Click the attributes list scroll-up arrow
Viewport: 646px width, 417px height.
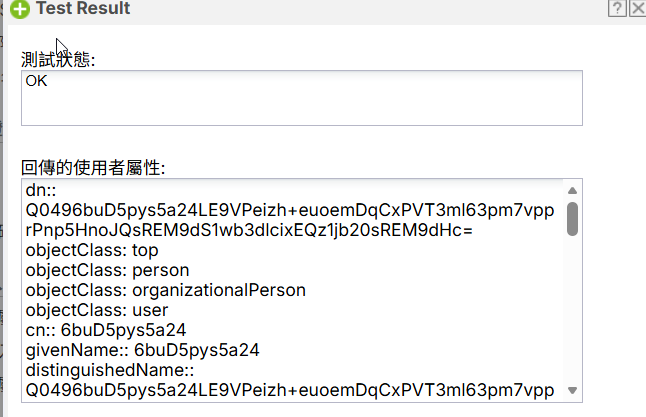572,190
